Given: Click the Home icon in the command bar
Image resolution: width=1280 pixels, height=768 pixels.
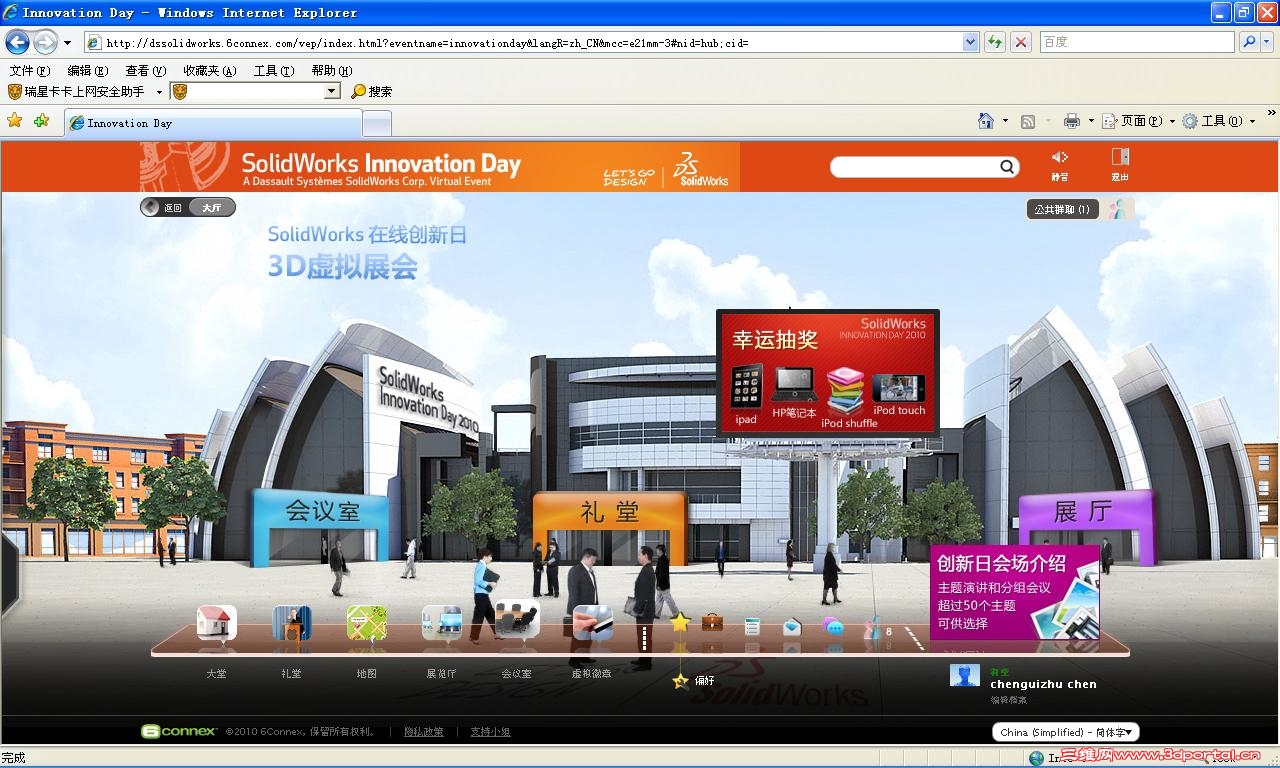Looking at the screenshot, I should (x=986, y=121).
